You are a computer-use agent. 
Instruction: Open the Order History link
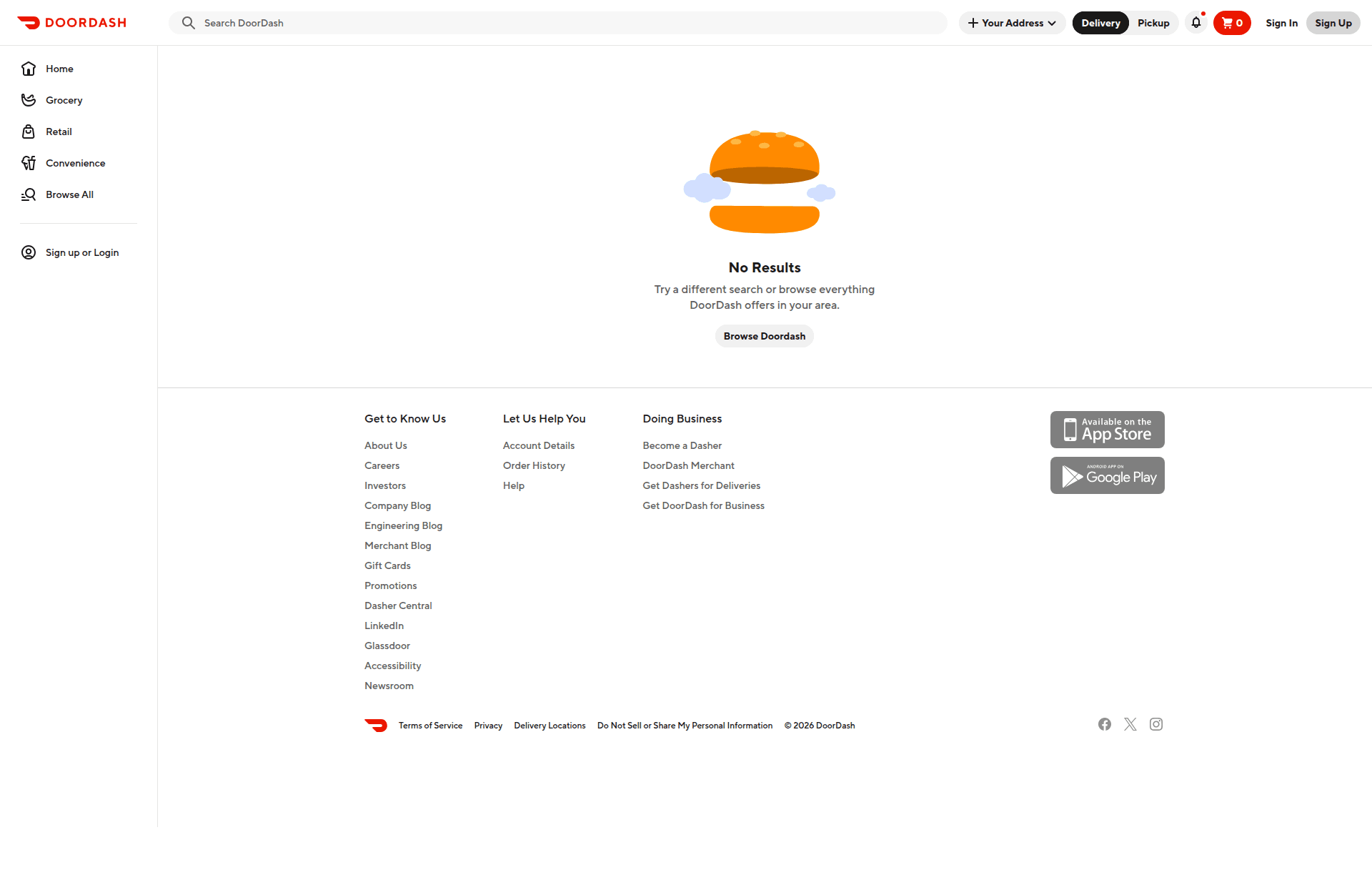(534, 465)
